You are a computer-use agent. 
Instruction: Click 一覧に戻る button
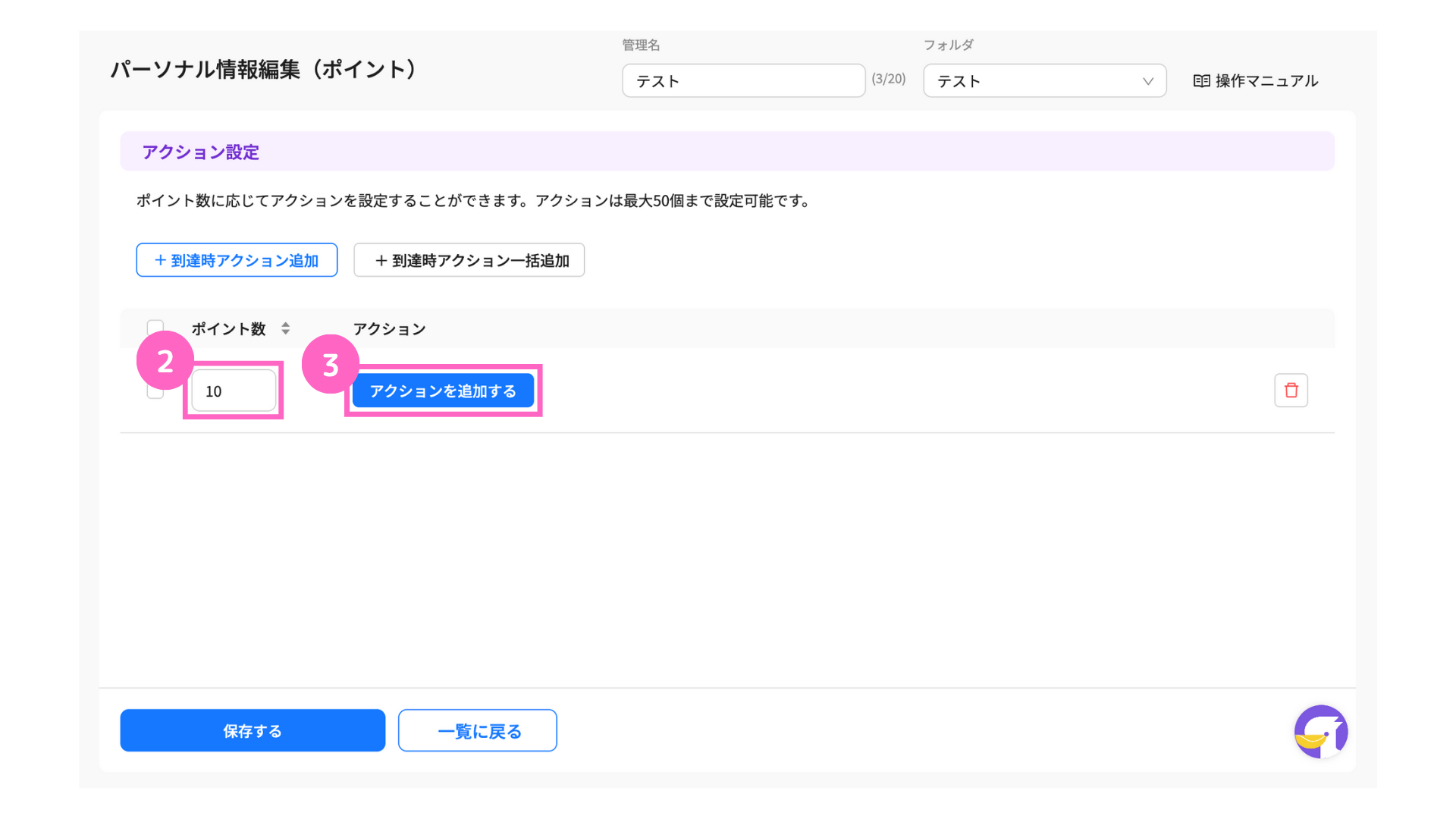point(478,731)
